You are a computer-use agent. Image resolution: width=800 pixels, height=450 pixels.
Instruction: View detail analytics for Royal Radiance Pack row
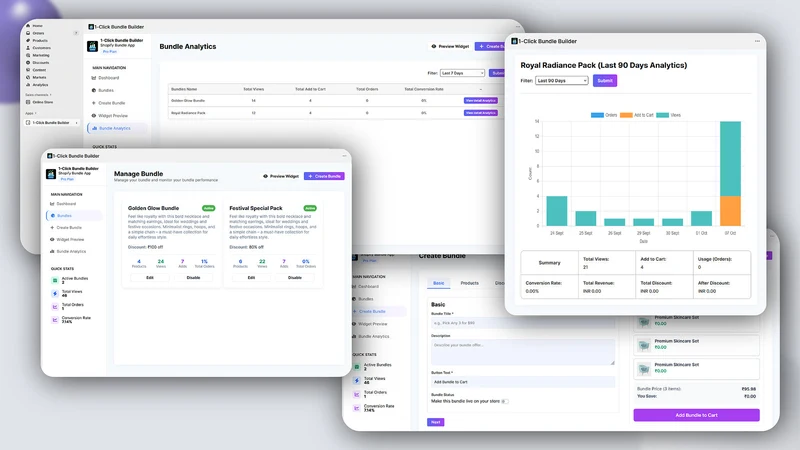coord(481,113)
